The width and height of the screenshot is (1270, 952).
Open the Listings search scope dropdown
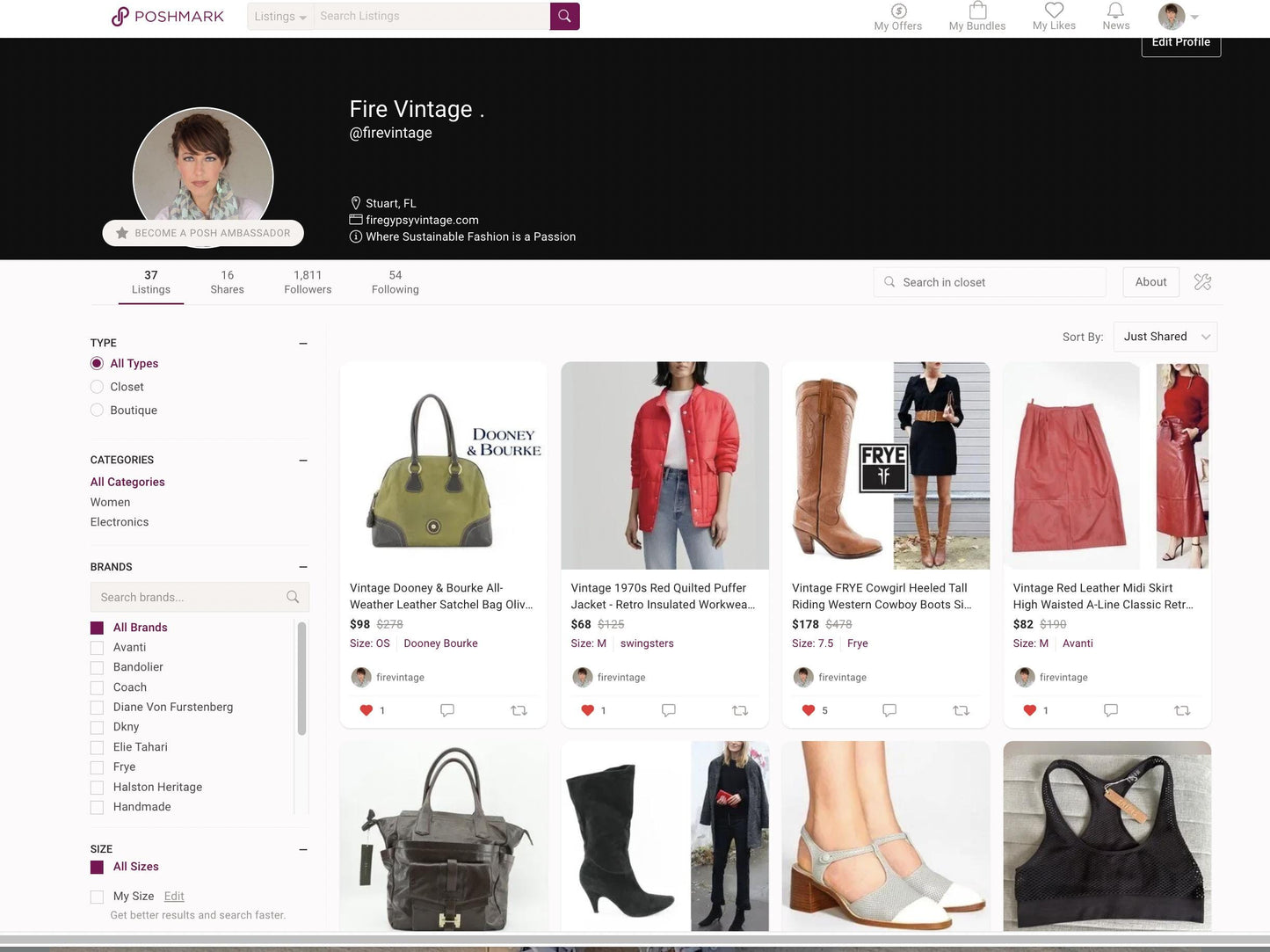[279, 16]
